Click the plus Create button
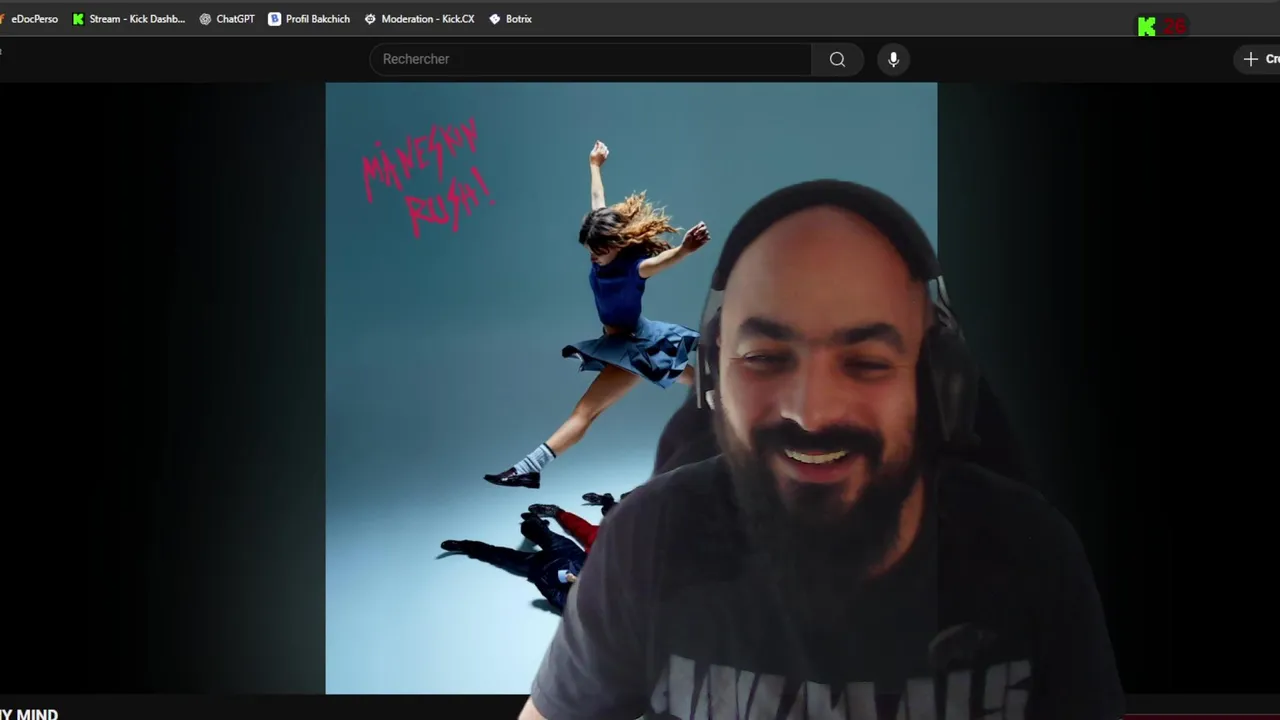 [1258, 59]
